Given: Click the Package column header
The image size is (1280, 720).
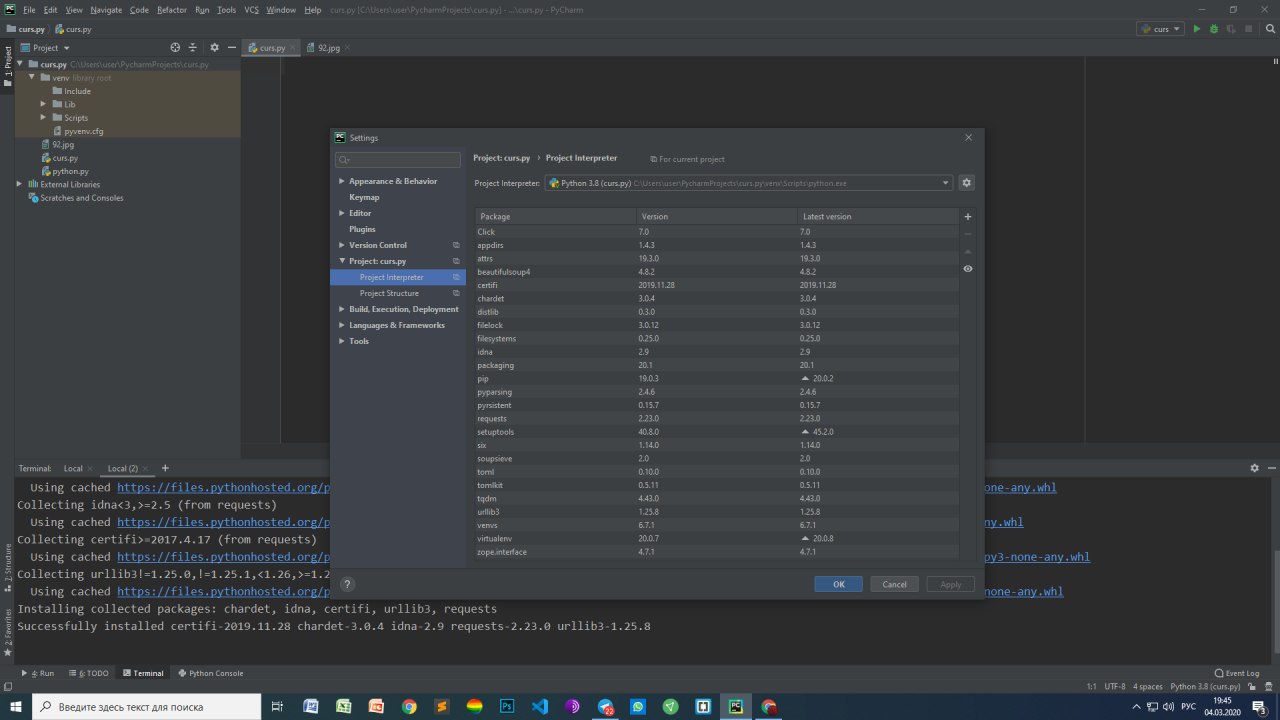Looking at the screenshot, I should [555, 216].
